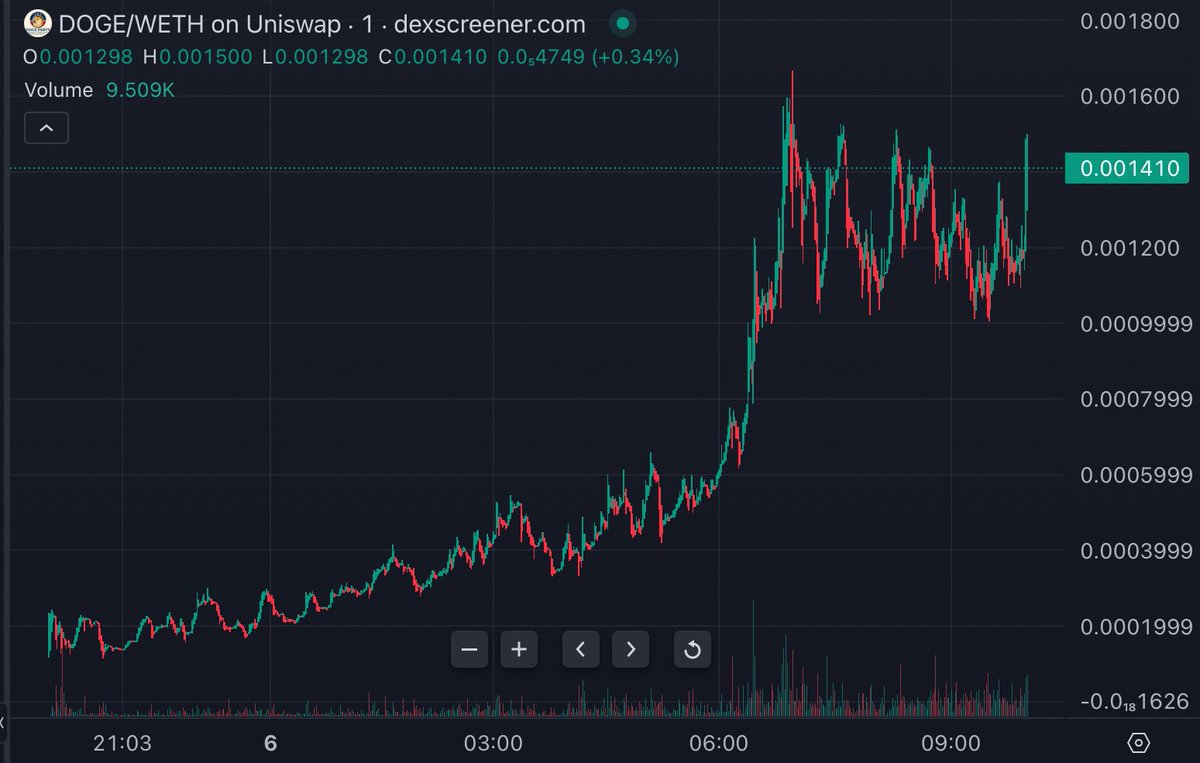
Task: Click the 06:00 time axis label
Action: (721, 743)
